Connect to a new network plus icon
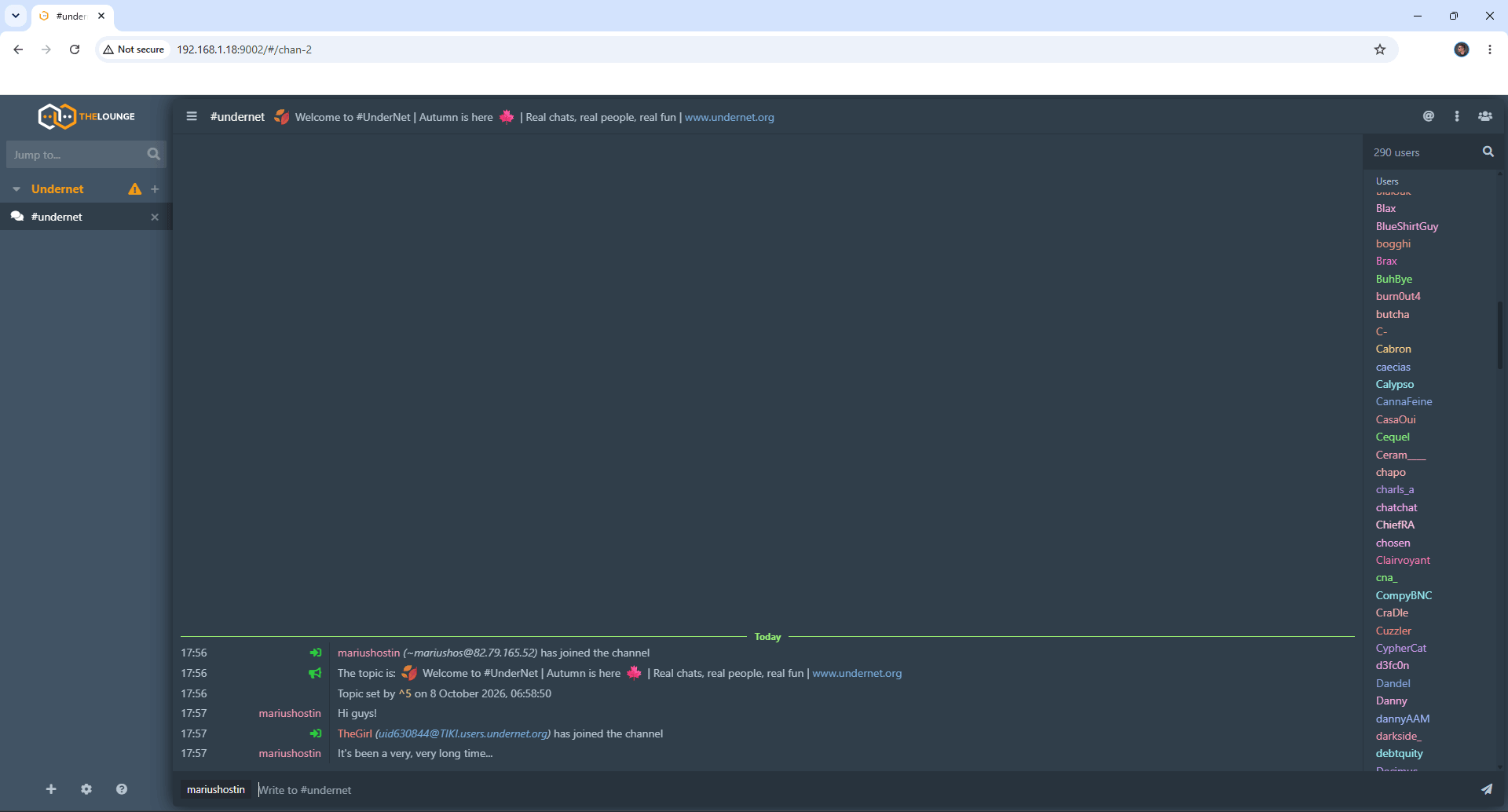Screen dimensions: 1508x812 tap(51, 789)
